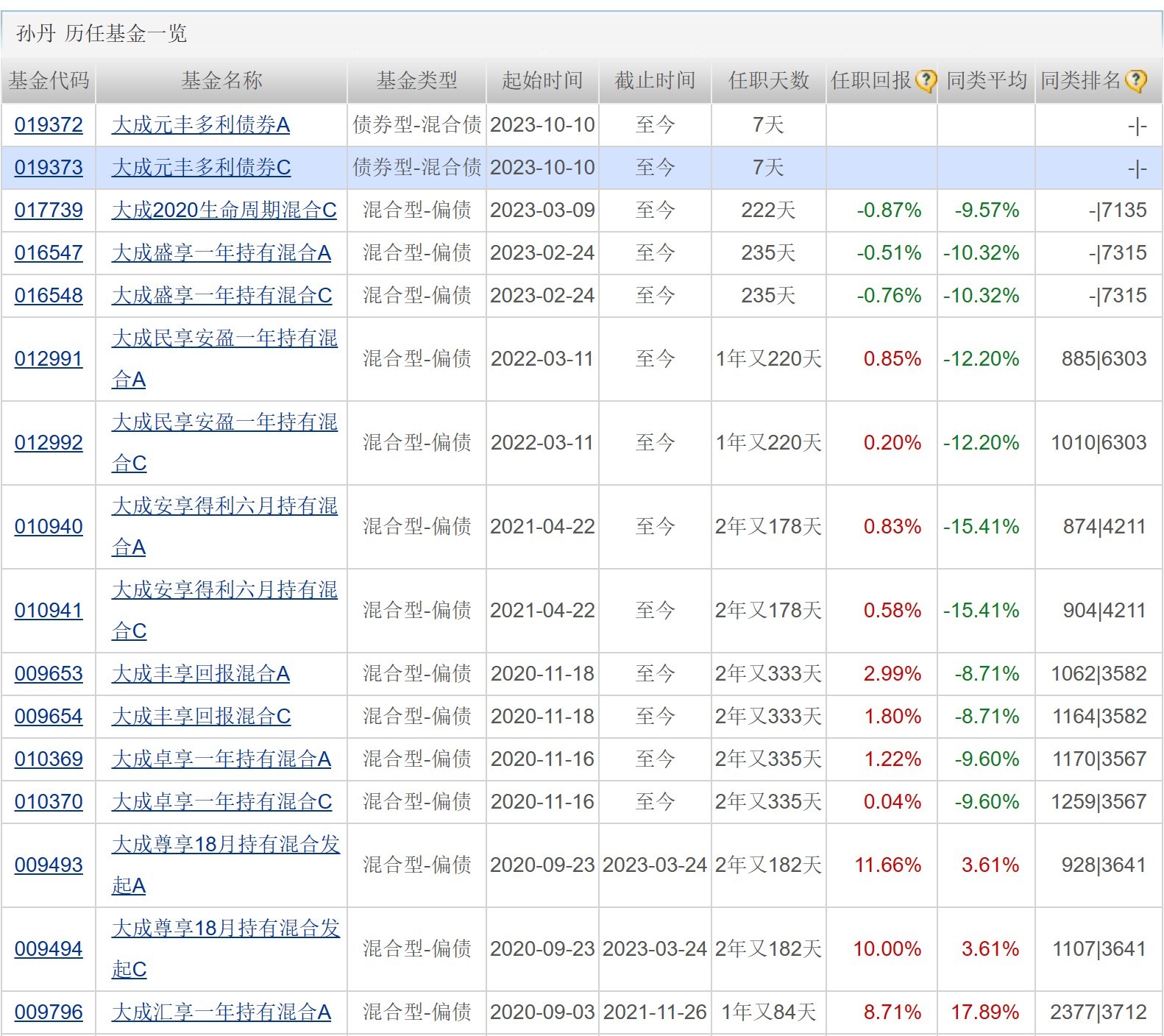Open fund code 009653 link
The image size is (1164, 1036).
point(49,674)
